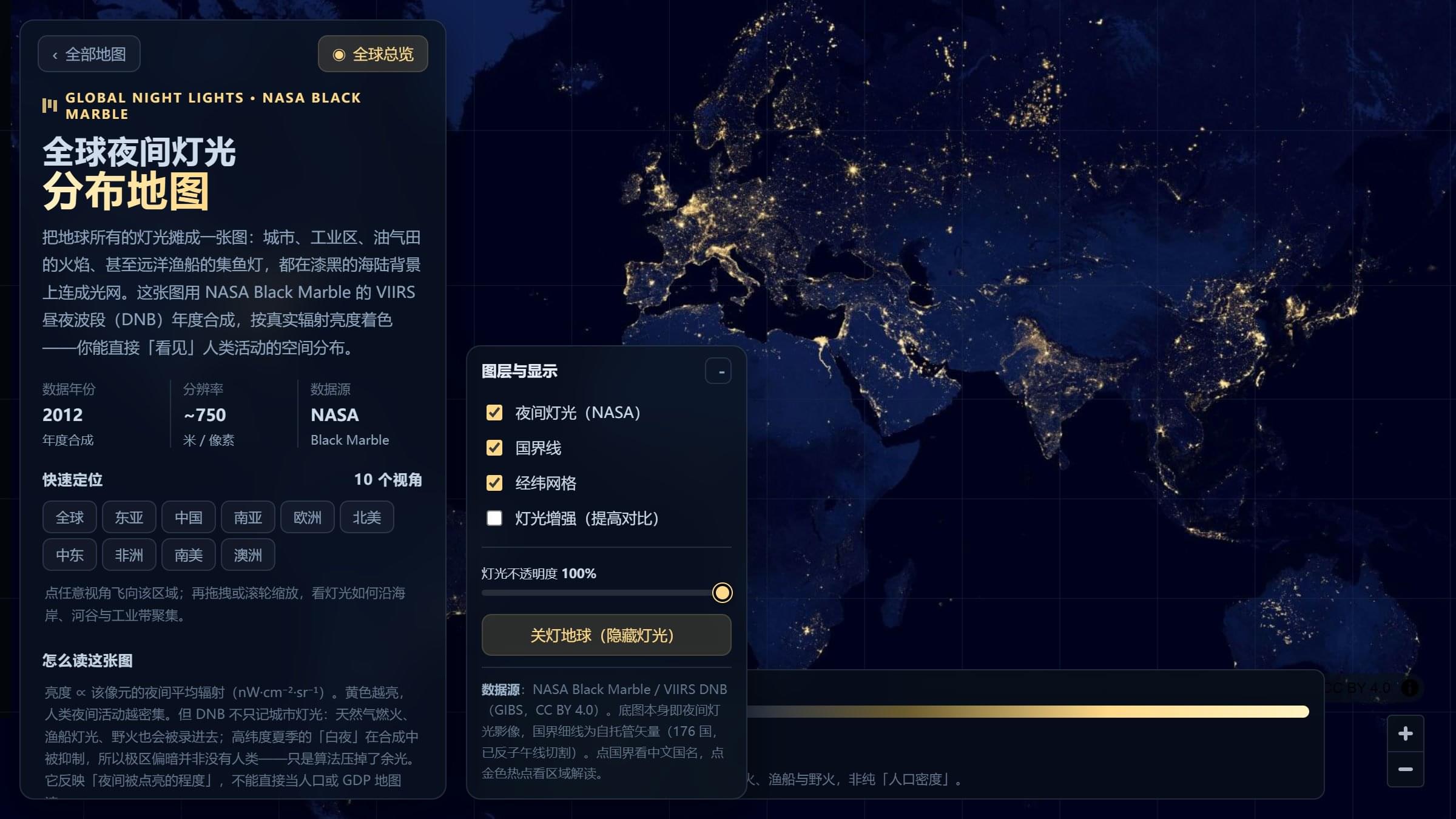Toggle the 国界线 checkbox
Viewport: 1456px width, 819px height.
tap(494, 448)
